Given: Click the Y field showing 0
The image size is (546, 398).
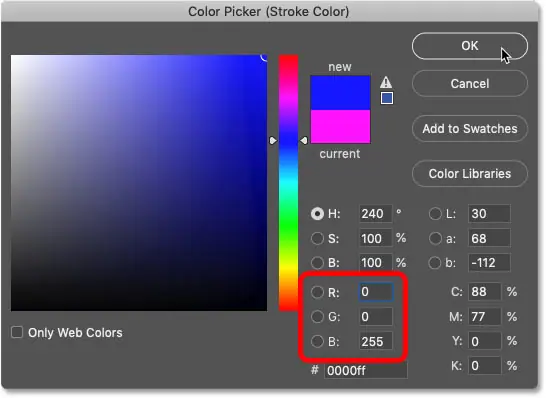Looking at the screenshot, I should pyautogui.click(x=484, y=341).
